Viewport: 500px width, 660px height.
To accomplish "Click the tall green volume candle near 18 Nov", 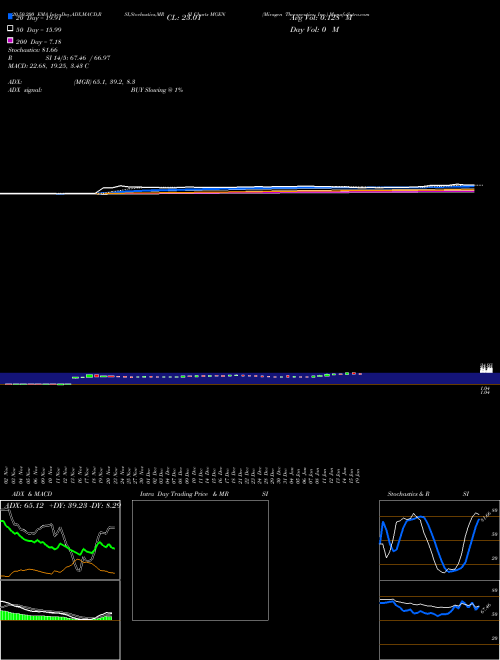I will (x=89, y=376).
